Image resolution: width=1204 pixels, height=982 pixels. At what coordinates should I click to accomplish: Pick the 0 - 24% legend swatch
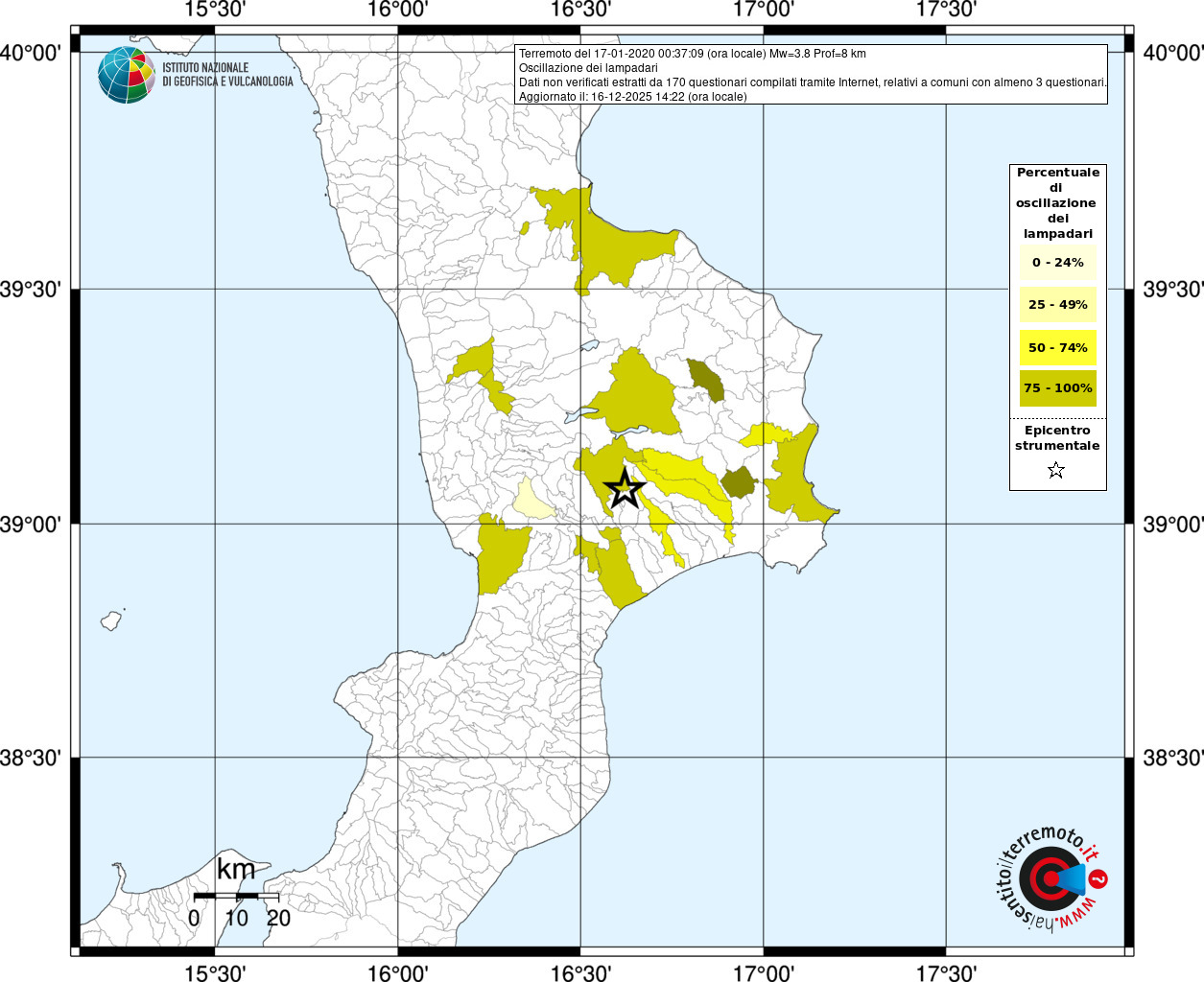click(x=1057, y=263)
